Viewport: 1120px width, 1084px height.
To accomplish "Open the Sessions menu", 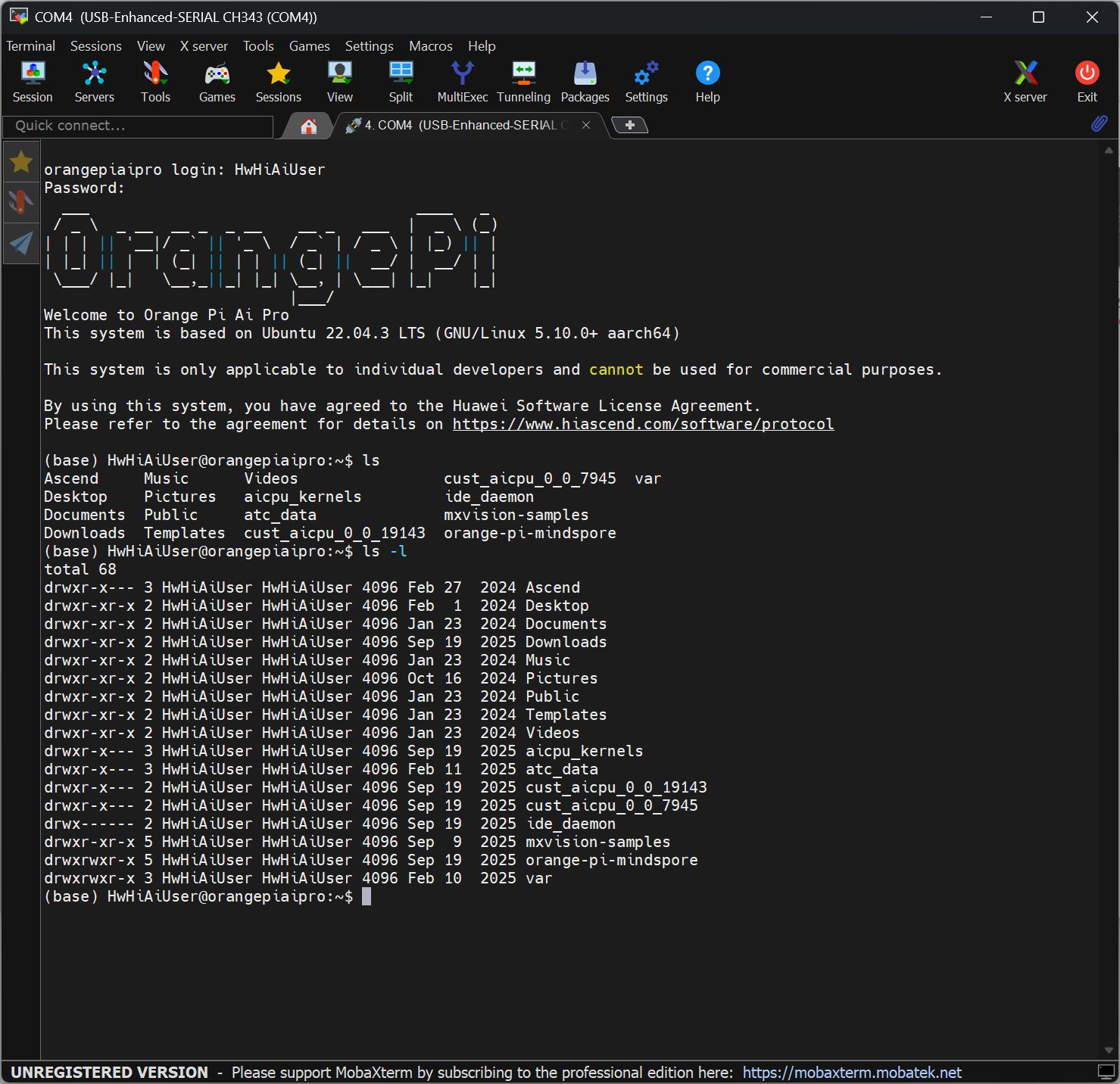I will (x=96, y=46).
